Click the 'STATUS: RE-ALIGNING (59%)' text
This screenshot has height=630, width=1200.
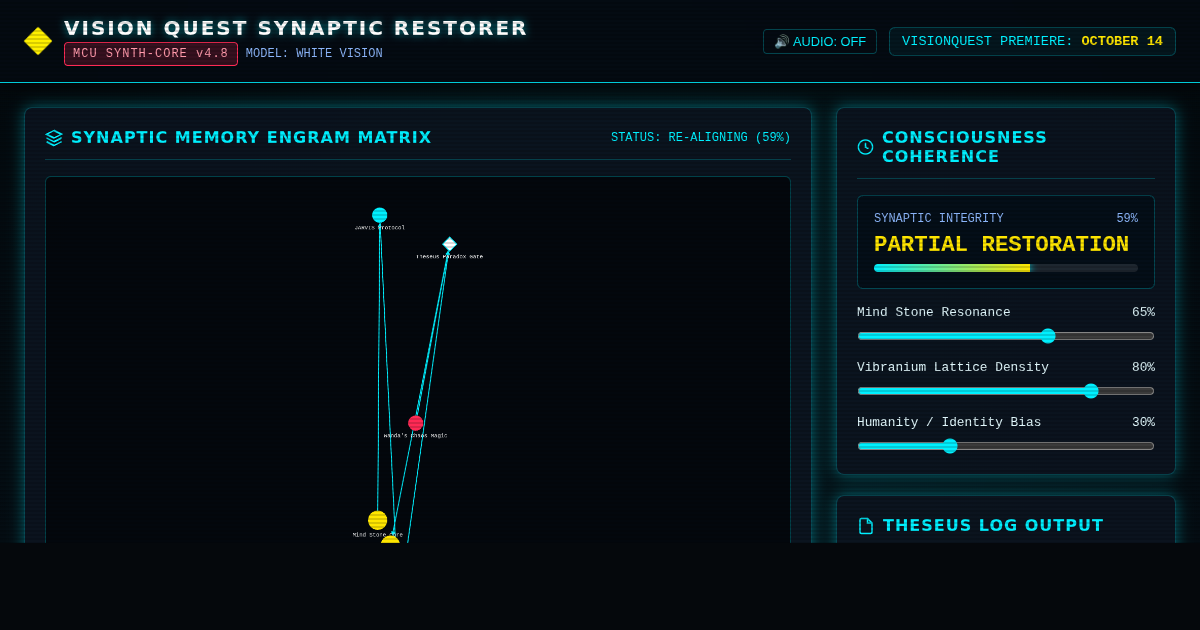[x=701, y=138]
